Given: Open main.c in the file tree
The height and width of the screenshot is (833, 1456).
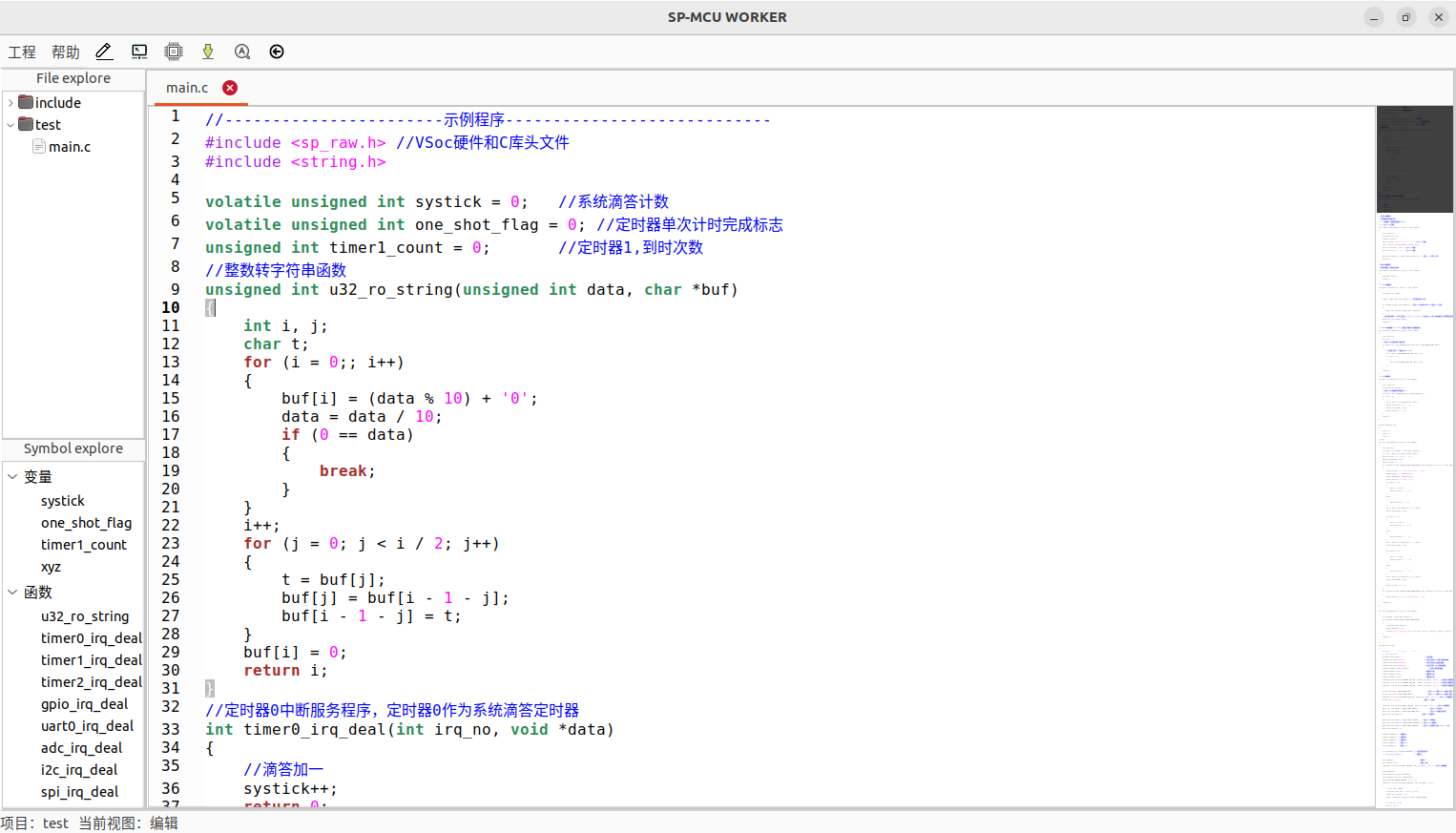Looking at the screenshot, I should [70, 147].
